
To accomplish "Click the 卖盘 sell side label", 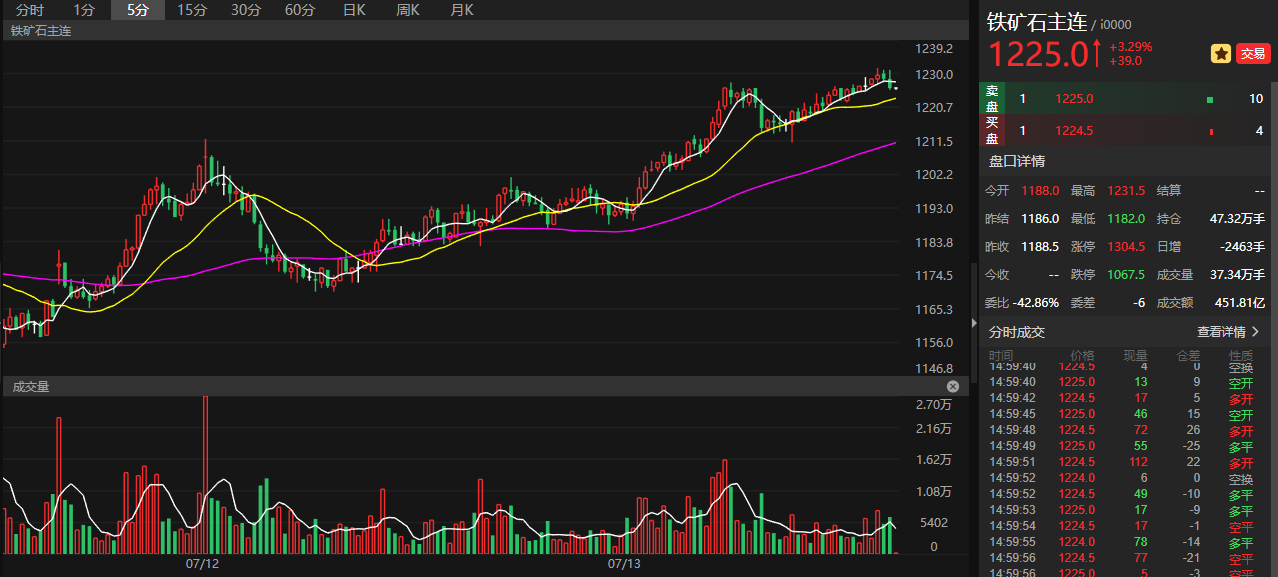I will coord(992,98).
